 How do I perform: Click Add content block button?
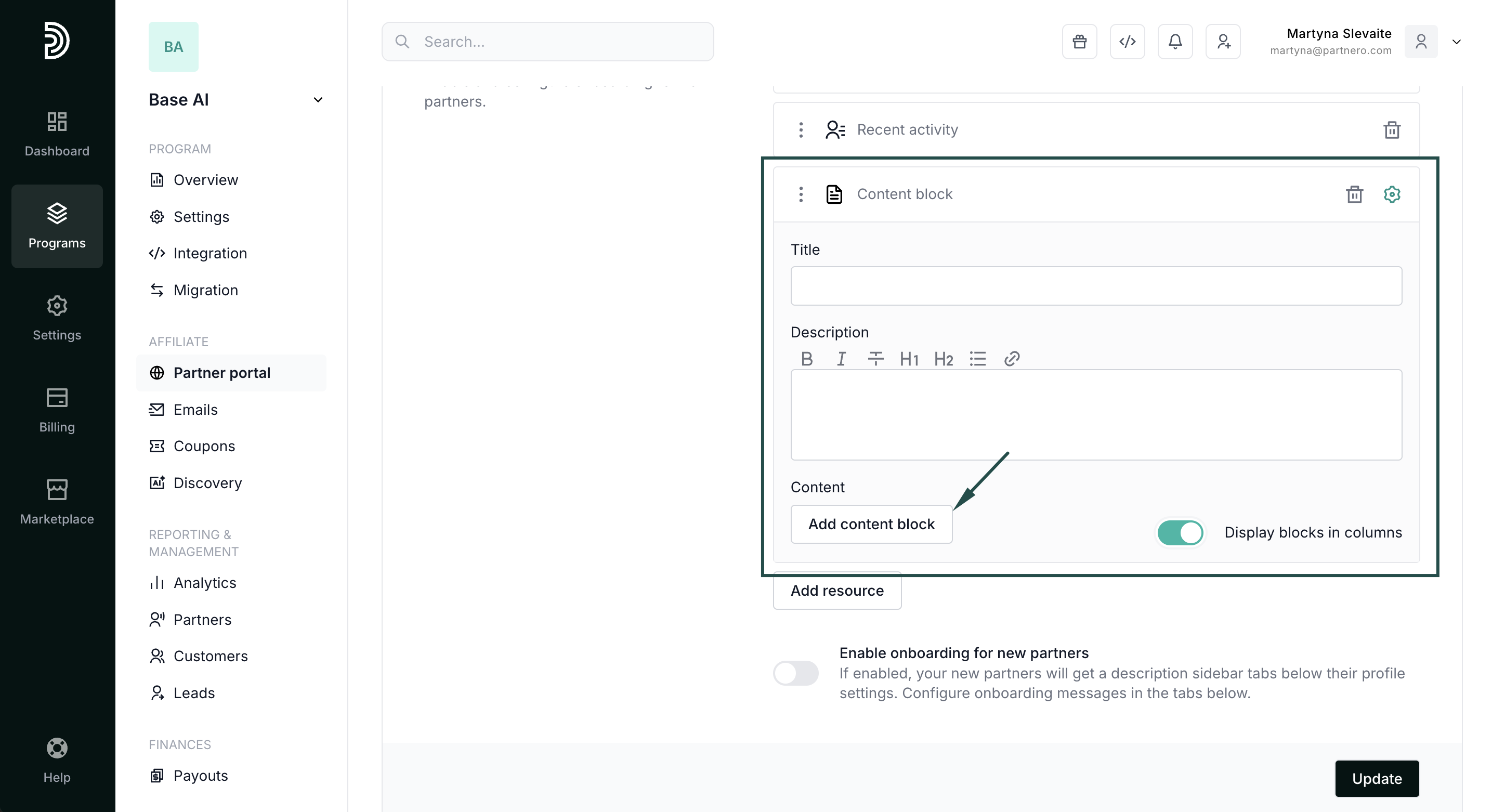871,524
